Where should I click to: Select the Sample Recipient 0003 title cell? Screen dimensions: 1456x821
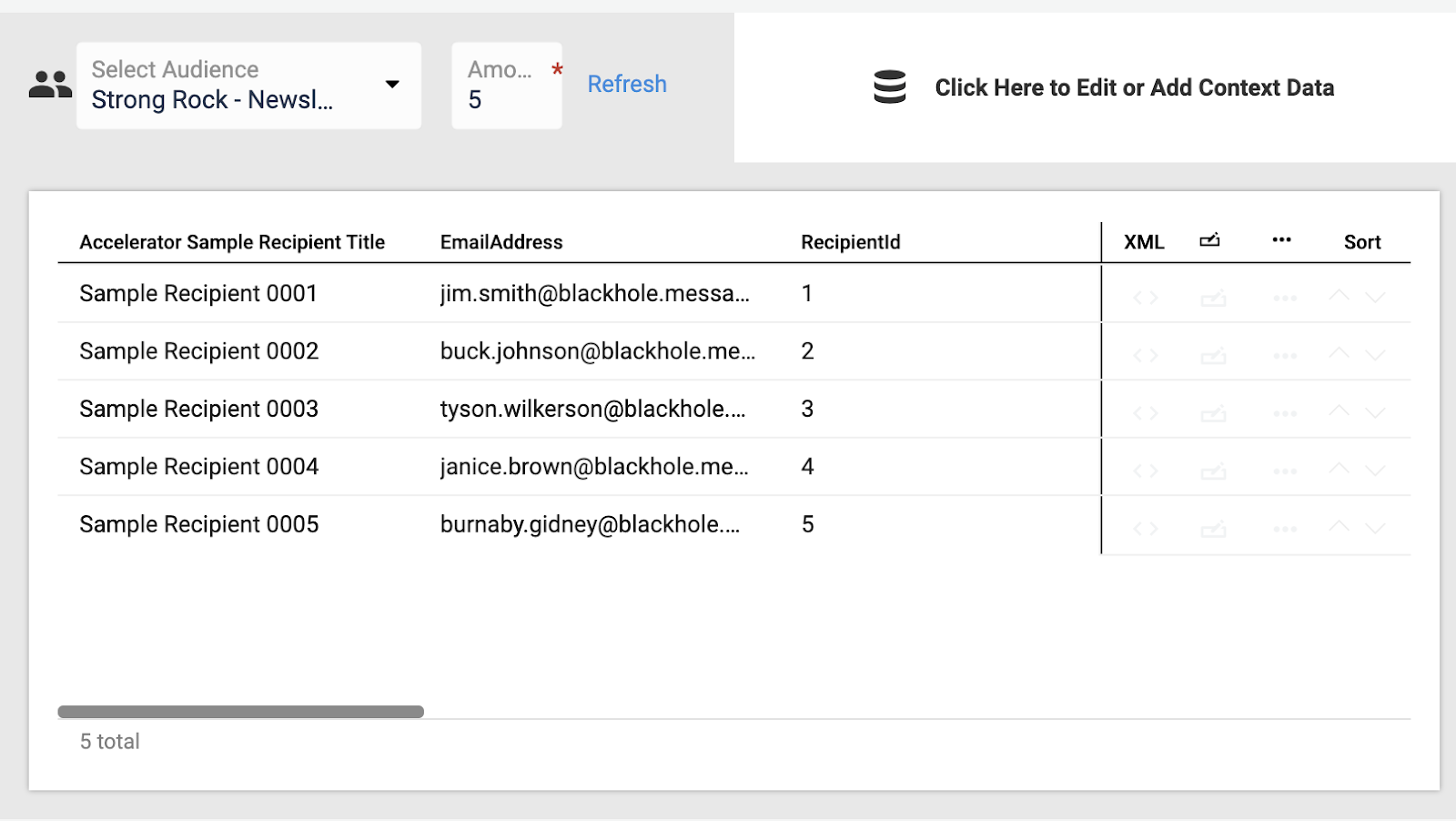point(199,409)
